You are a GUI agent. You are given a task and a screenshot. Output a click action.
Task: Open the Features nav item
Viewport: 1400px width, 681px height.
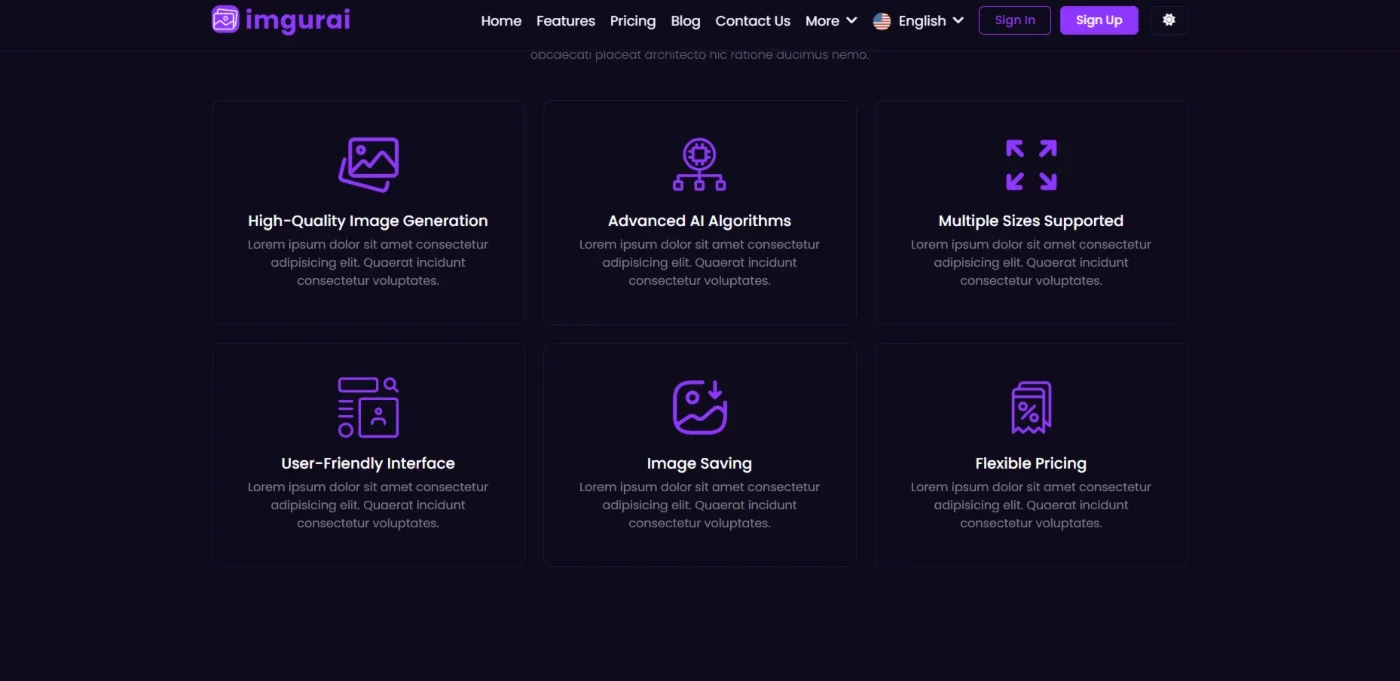(x=565, y=21)
